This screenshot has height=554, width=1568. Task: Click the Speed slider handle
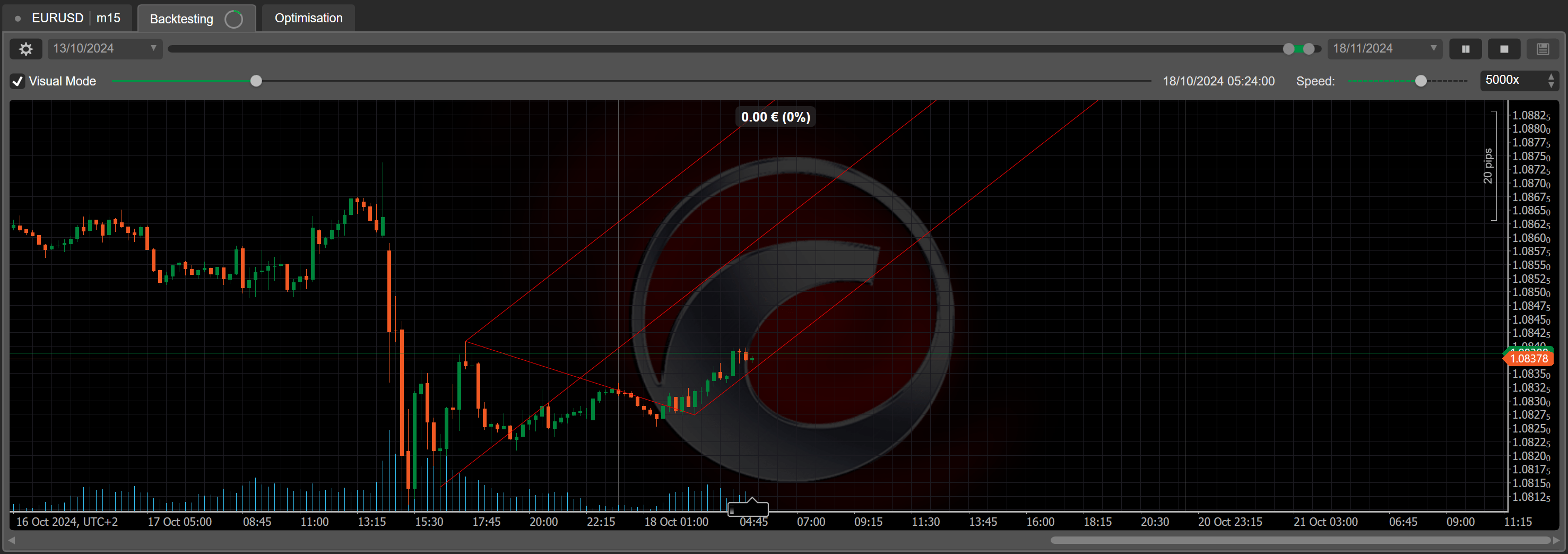pyautogui.click(x=1420, y=81)
